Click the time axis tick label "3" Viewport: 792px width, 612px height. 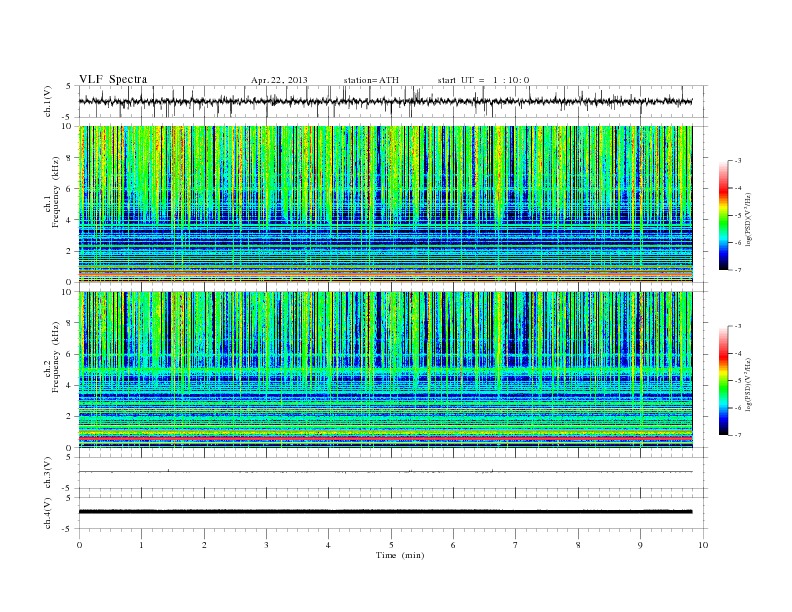click(266, 545)
